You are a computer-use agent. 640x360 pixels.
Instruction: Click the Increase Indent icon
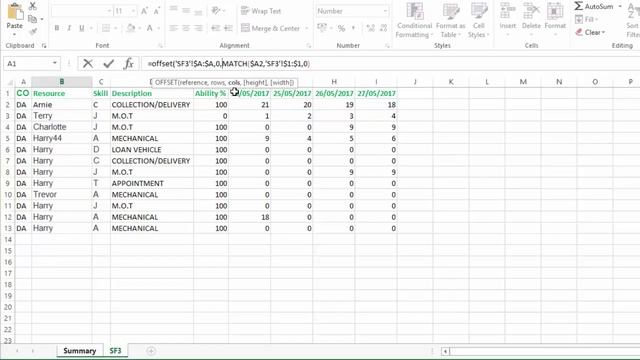[228, 28]
